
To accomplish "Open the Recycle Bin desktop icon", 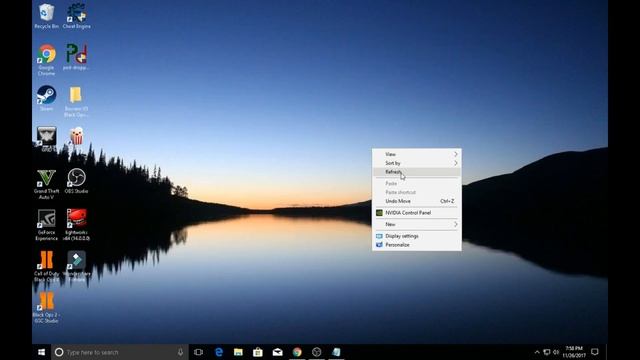I will 47,16.
